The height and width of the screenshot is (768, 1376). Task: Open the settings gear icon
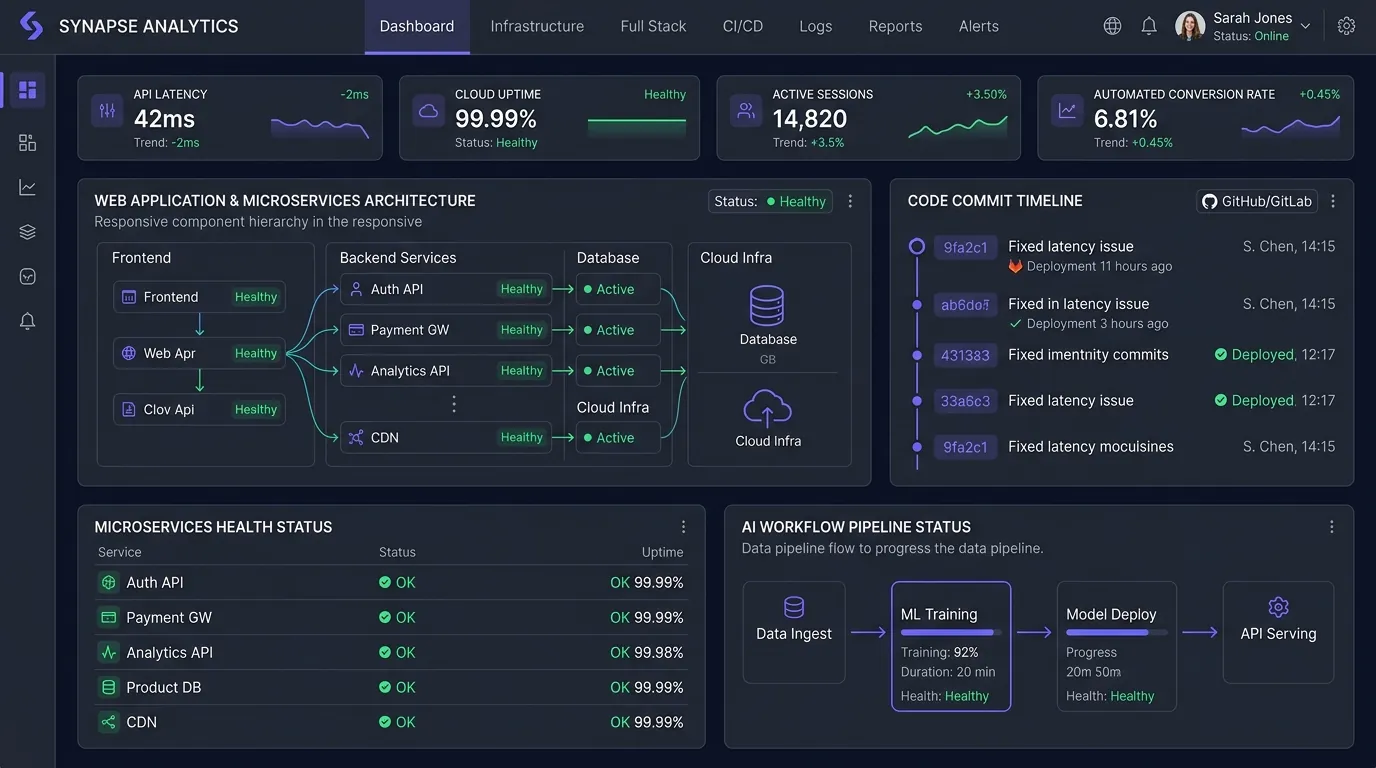pos(1346,26)
